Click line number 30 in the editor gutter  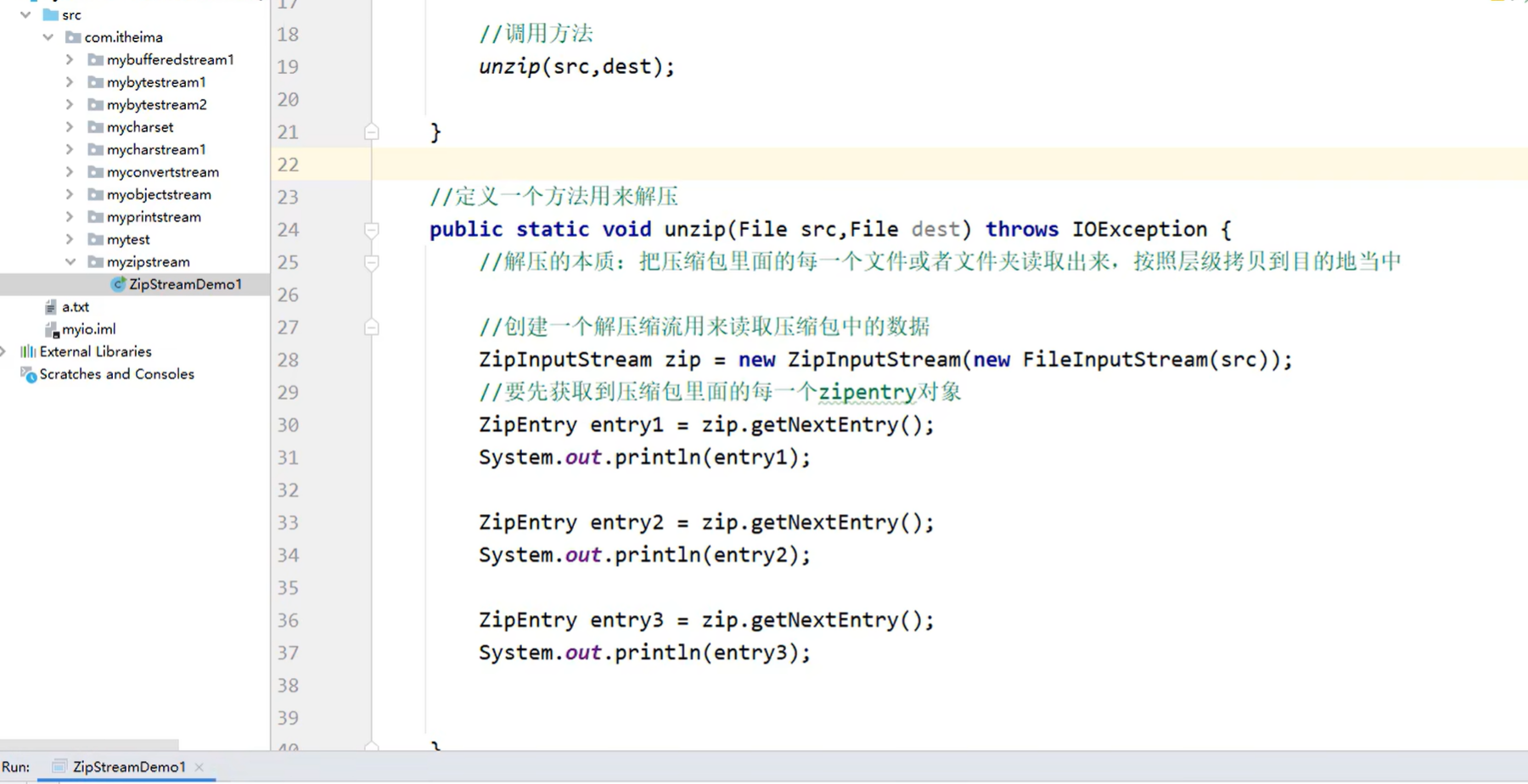tap(288, 424)
